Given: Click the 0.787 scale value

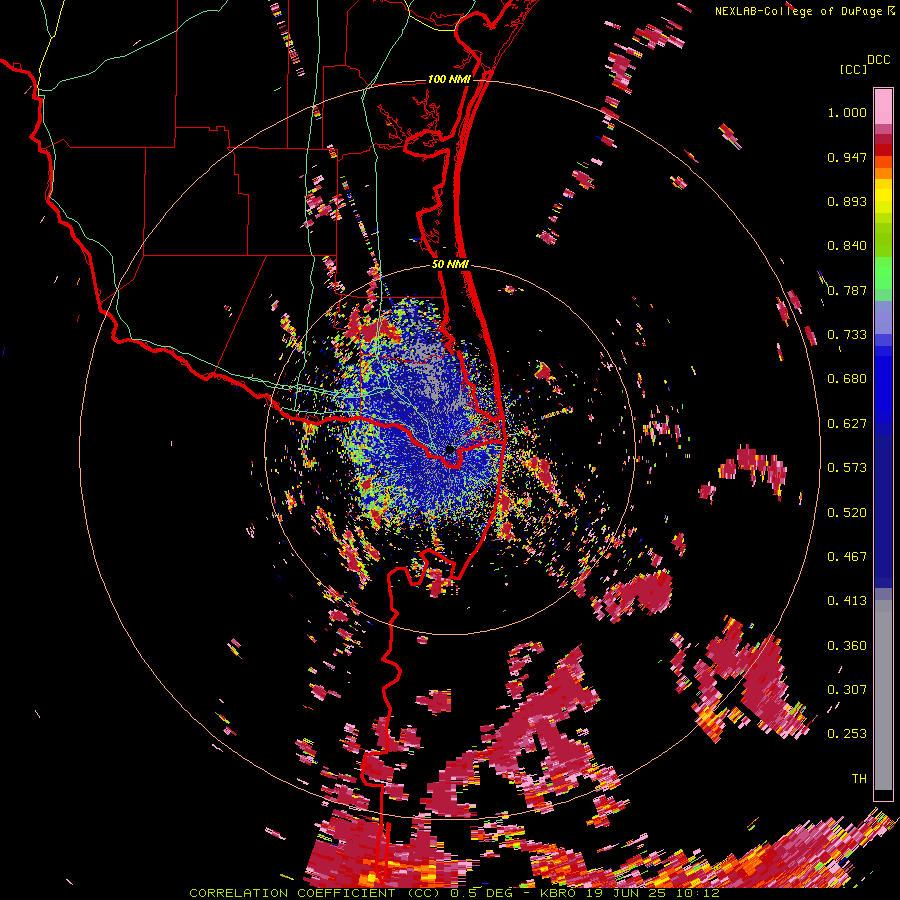Looking at the screenshot, I should click(847, 290).
